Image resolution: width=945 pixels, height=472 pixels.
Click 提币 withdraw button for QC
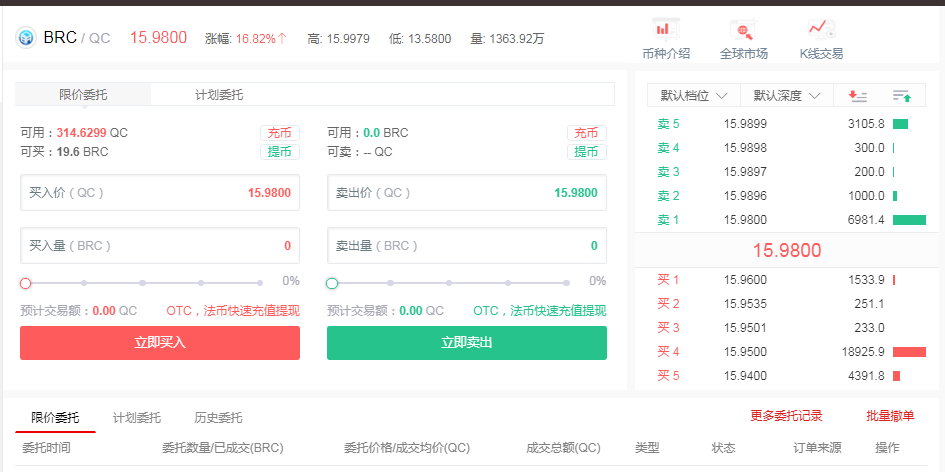(280, 152)
